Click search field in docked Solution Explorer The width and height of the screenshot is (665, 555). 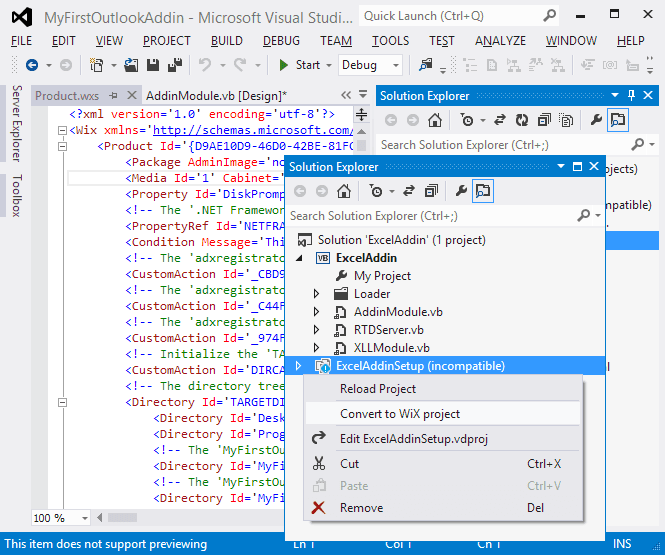click(506, 145)
